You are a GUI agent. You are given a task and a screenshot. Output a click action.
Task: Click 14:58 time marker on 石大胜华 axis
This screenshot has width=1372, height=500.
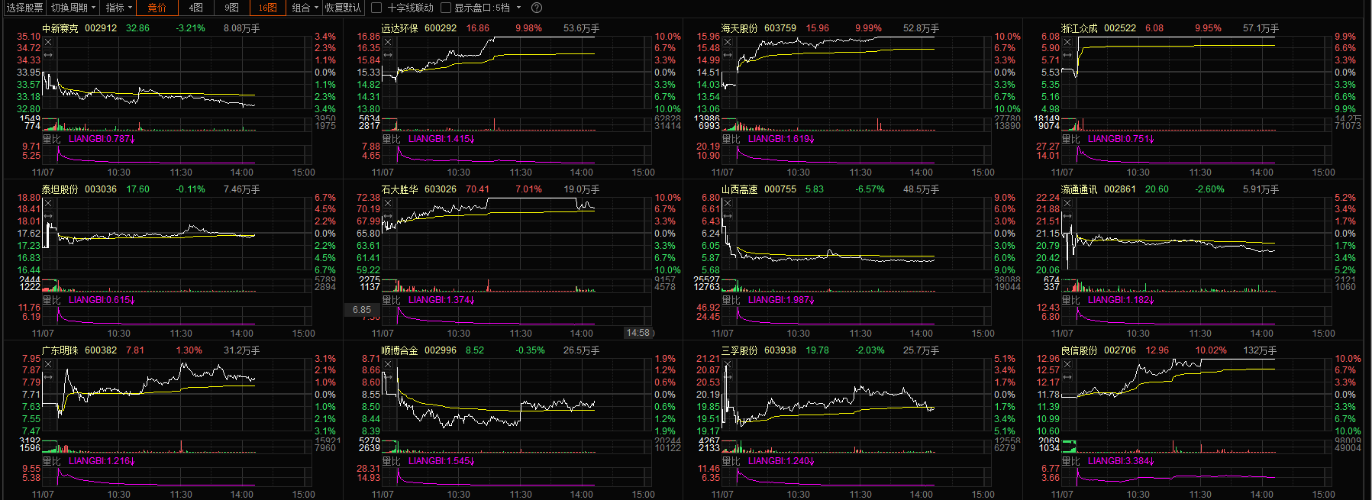[x=638, y=332]
